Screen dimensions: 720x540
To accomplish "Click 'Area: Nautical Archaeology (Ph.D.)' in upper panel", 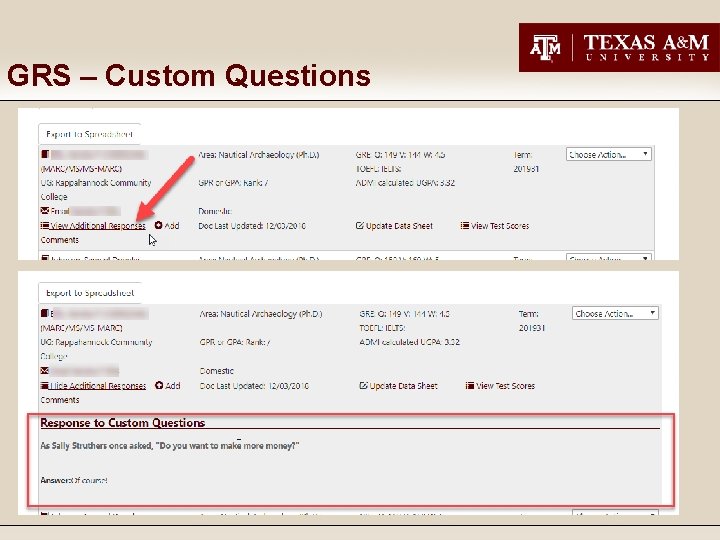I will [x=259, y=155].
